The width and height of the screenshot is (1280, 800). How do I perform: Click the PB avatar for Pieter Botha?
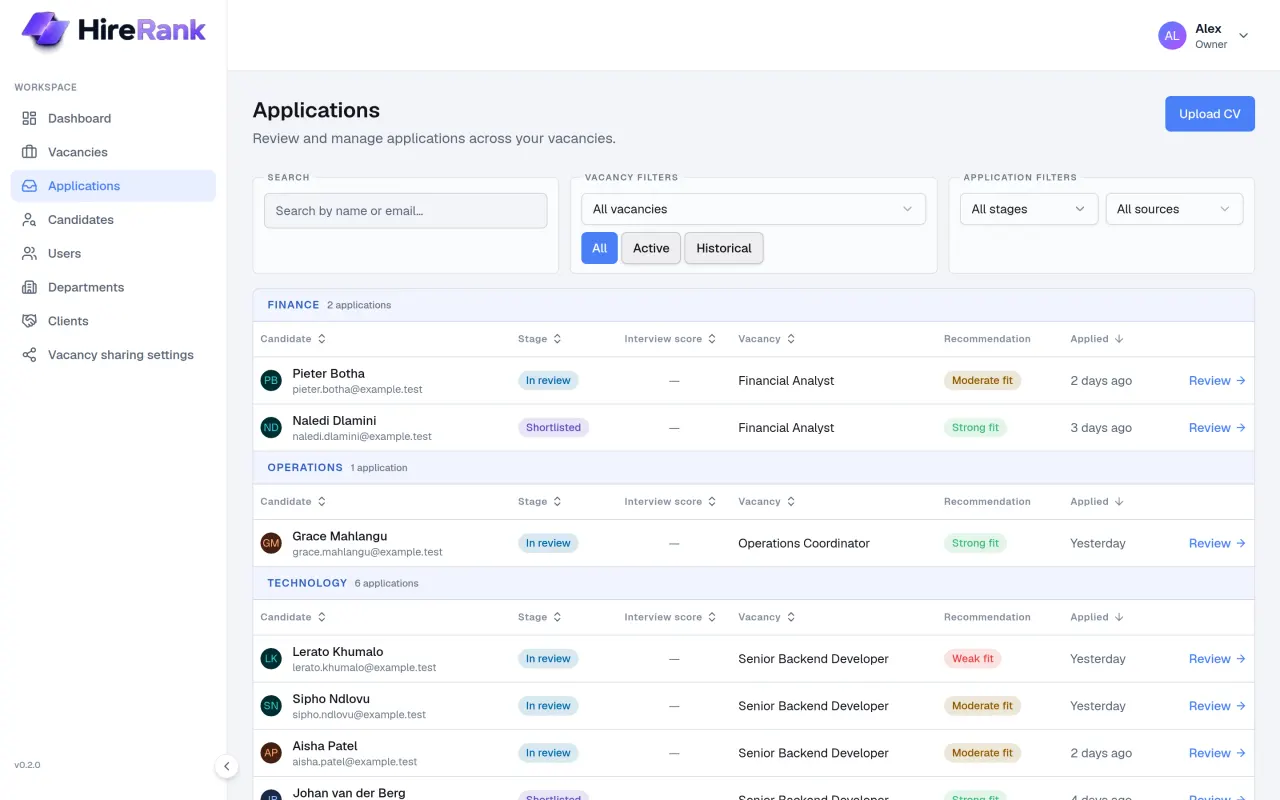point(271,381)
